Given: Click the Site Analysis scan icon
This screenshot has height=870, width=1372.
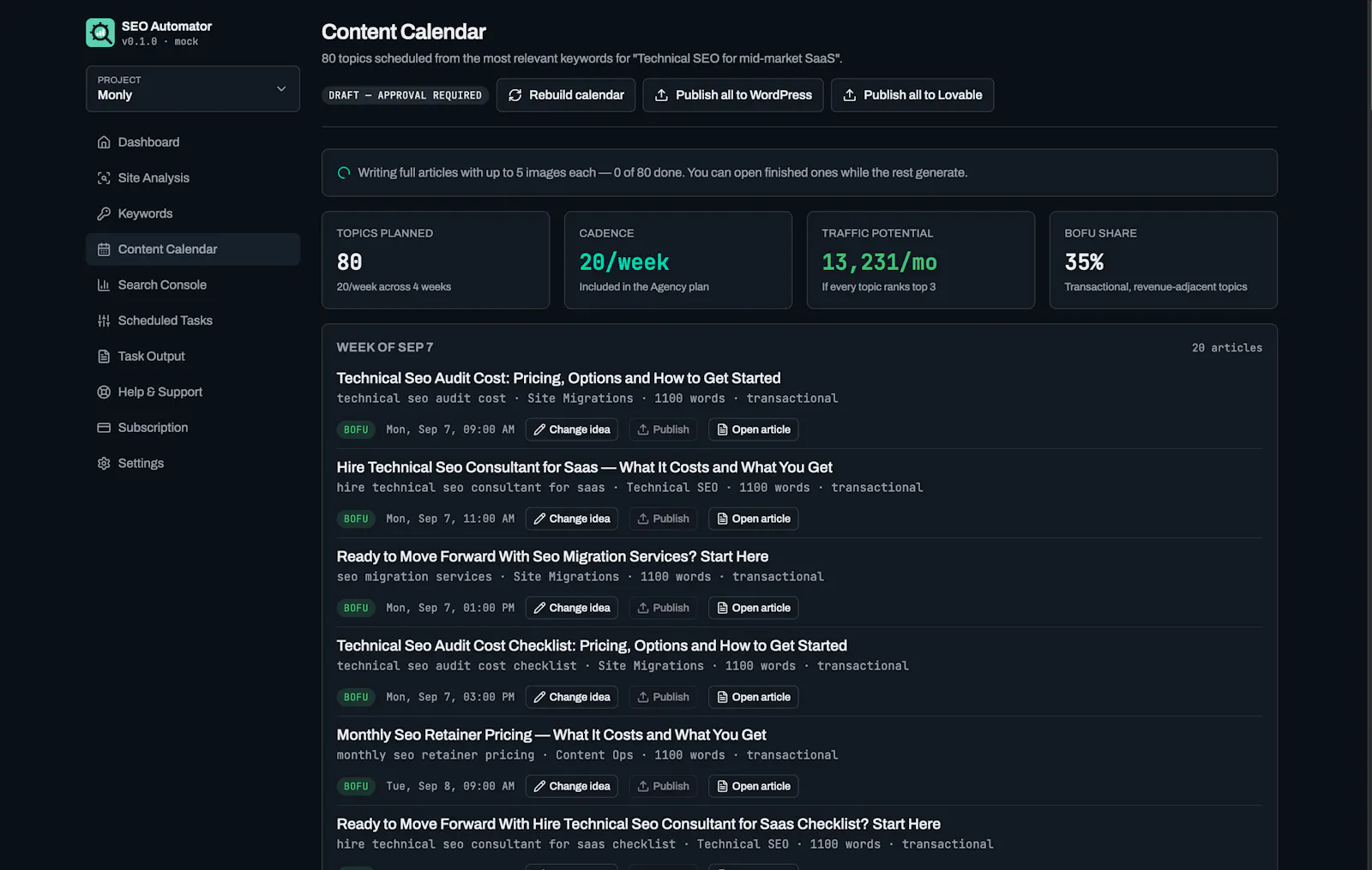Looking at the screenshot, I should click(x=104, y=178).
